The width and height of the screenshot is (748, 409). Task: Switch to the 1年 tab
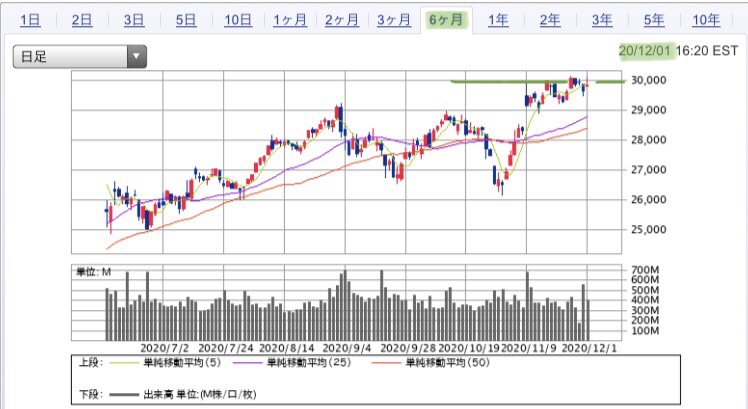[x=498, y=20]
